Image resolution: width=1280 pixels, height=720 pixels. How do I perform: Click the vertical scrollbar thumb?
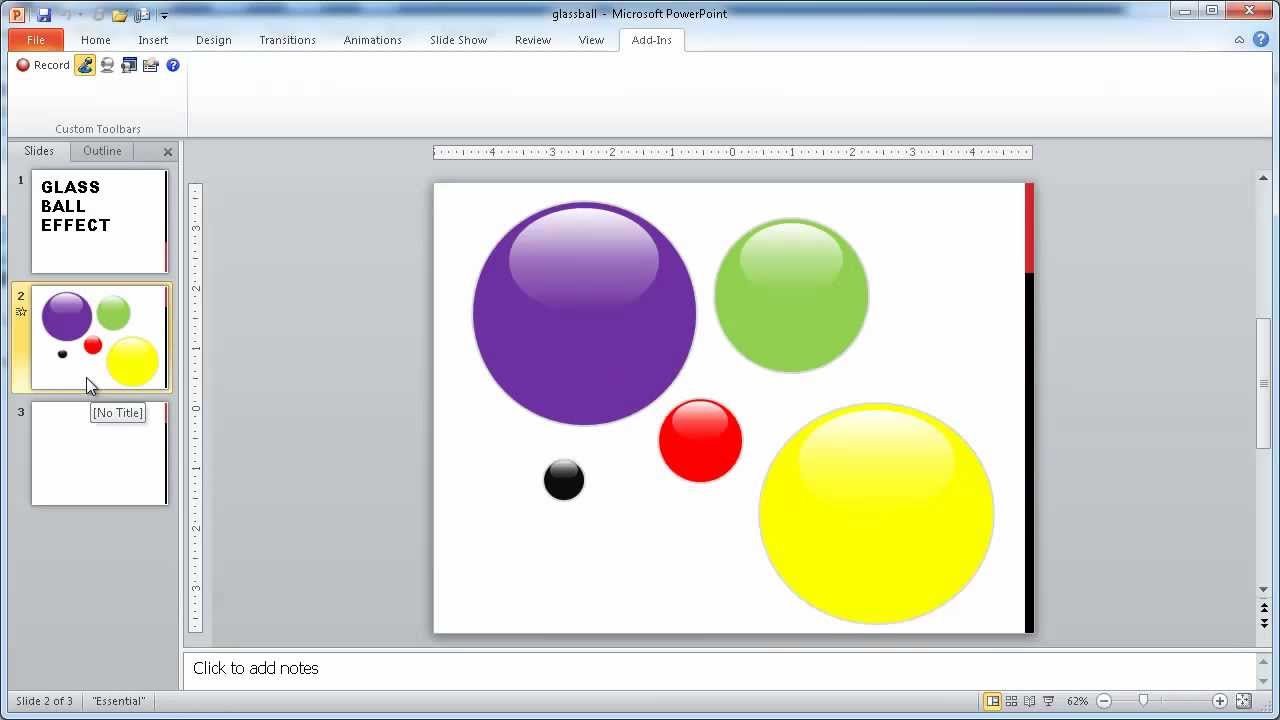[1264, 383]
